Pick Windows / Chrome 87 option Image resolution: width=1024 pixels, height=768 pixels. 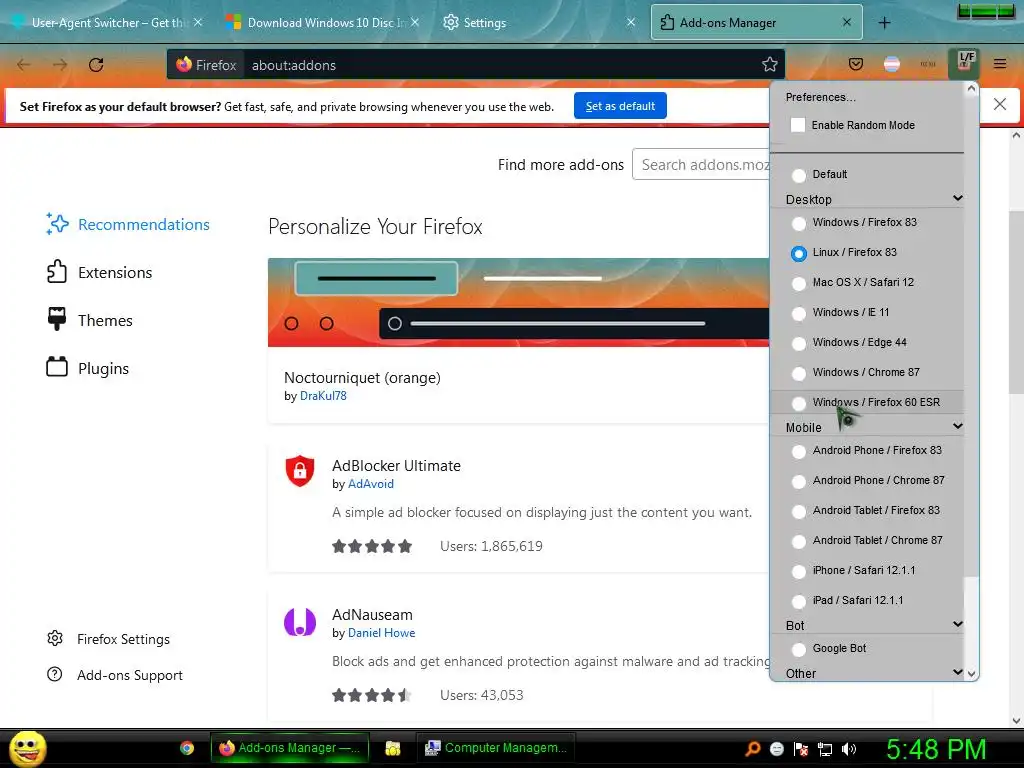[798, 374]
